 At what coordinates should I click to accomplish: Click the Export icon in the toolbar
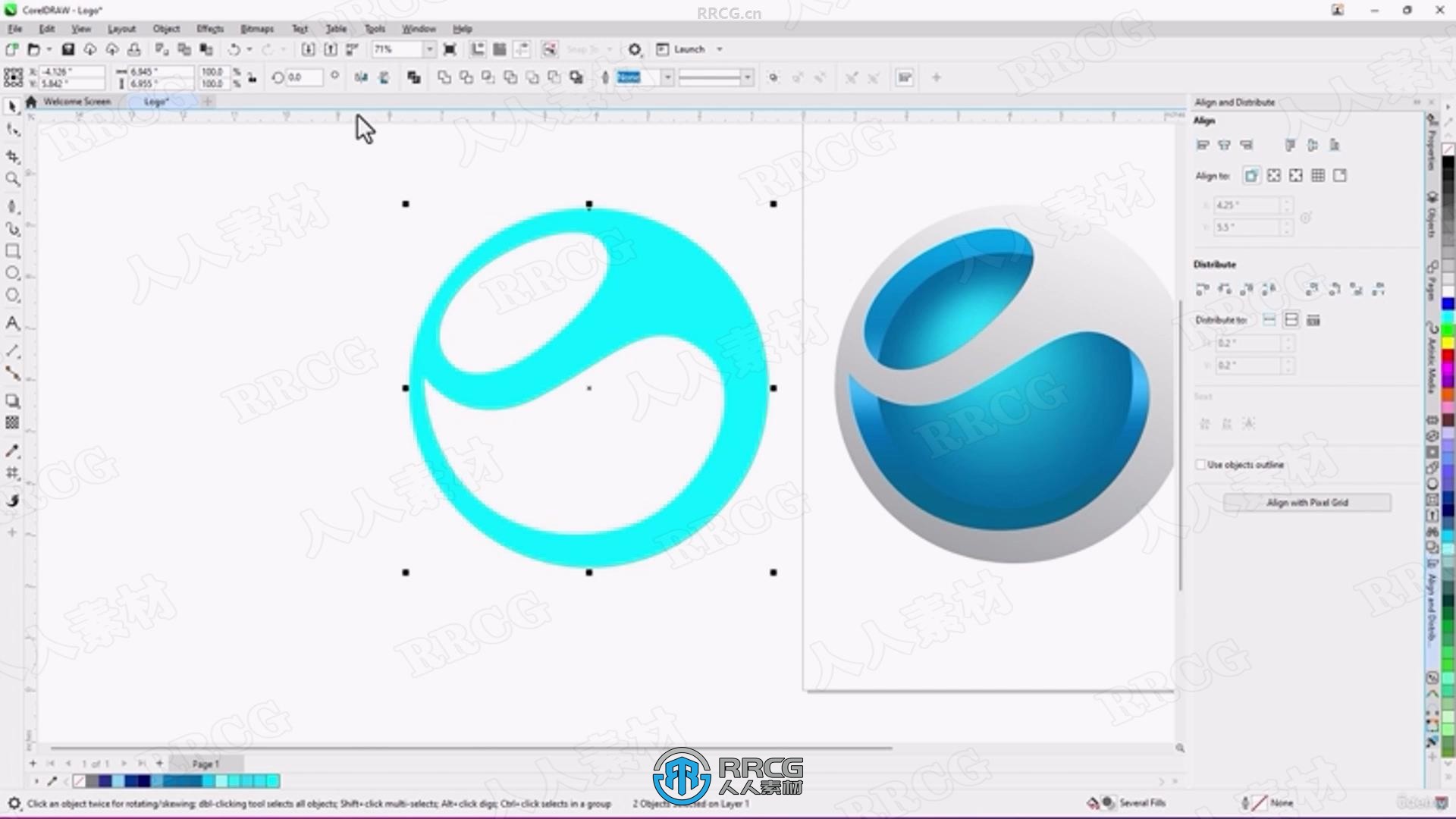coord(331,49)
